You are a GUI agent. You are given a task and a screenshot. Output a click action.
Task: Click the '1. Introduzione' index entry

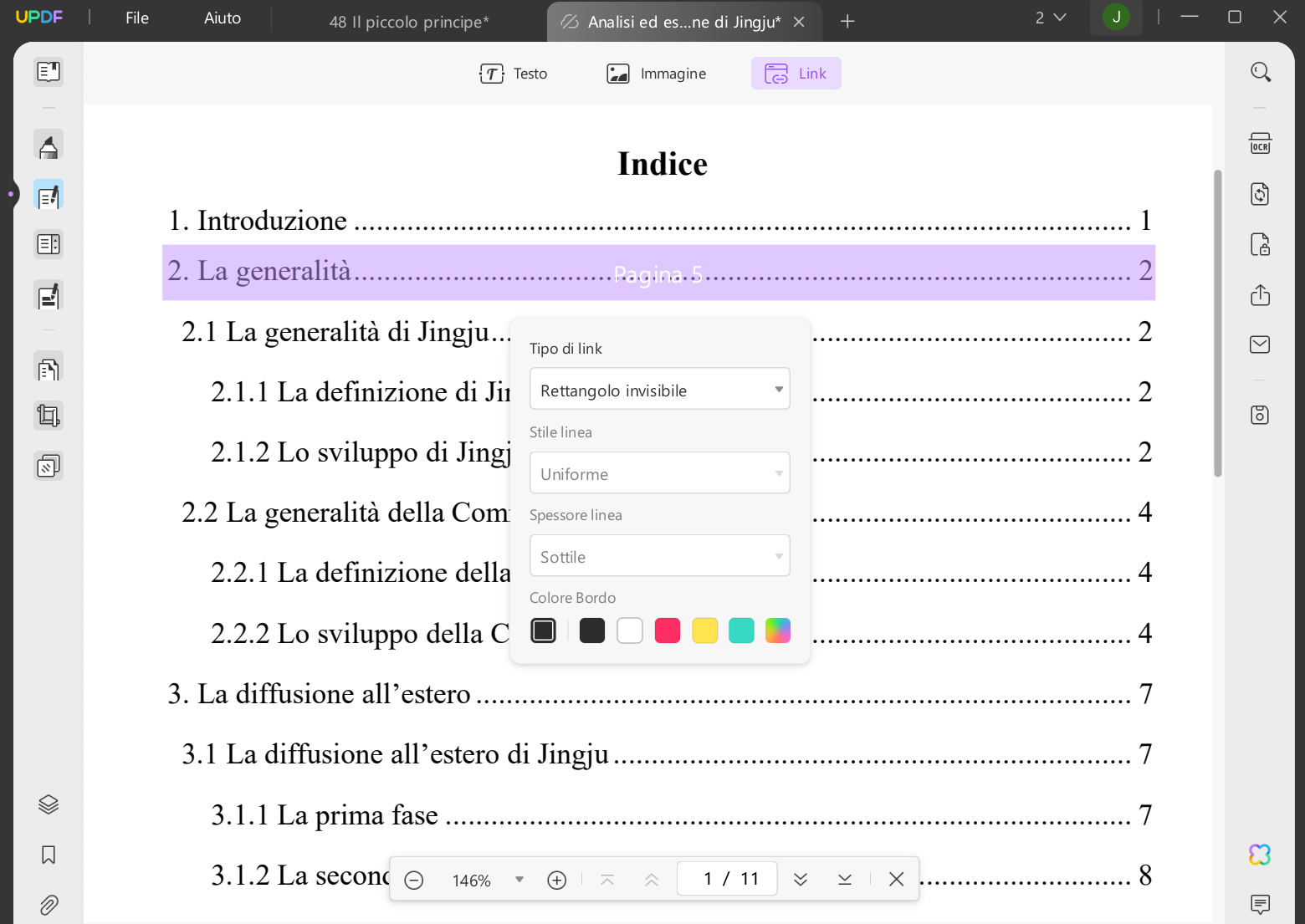[659, 221]
